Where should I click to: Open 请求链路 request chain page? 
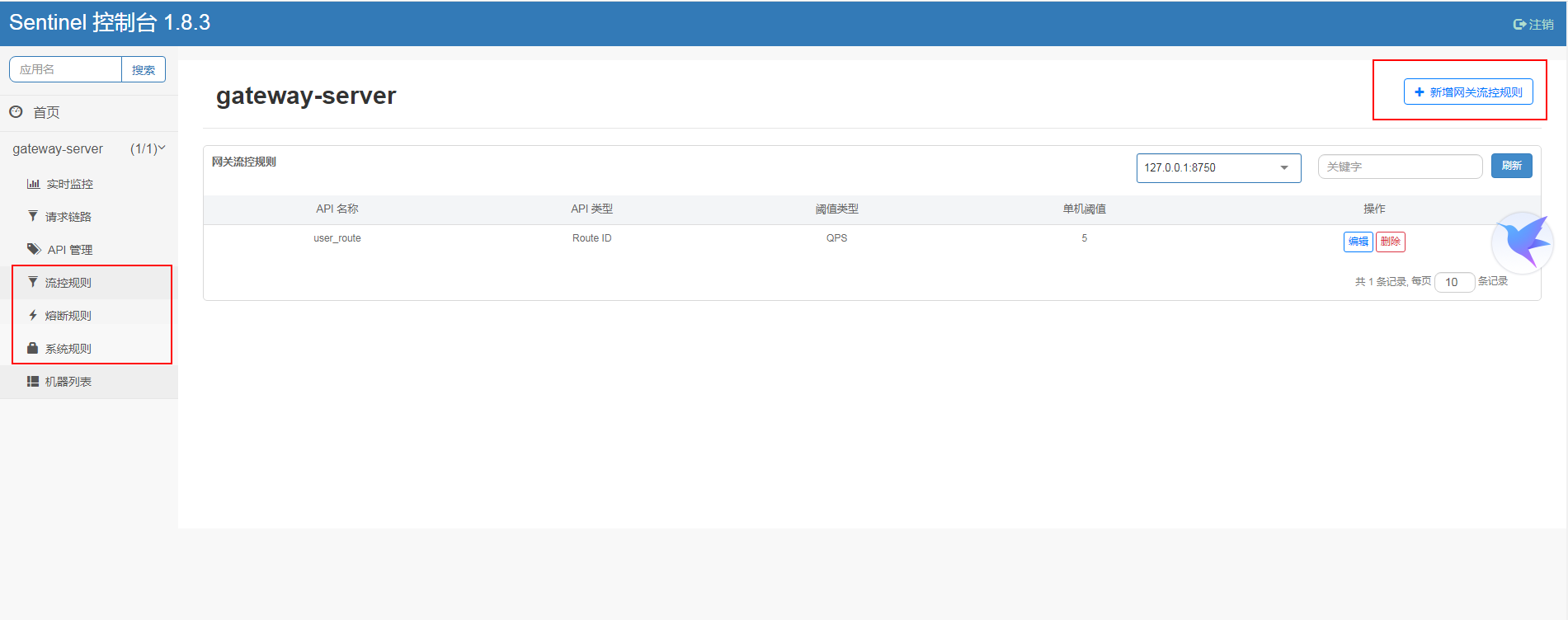tap(68, 217)
